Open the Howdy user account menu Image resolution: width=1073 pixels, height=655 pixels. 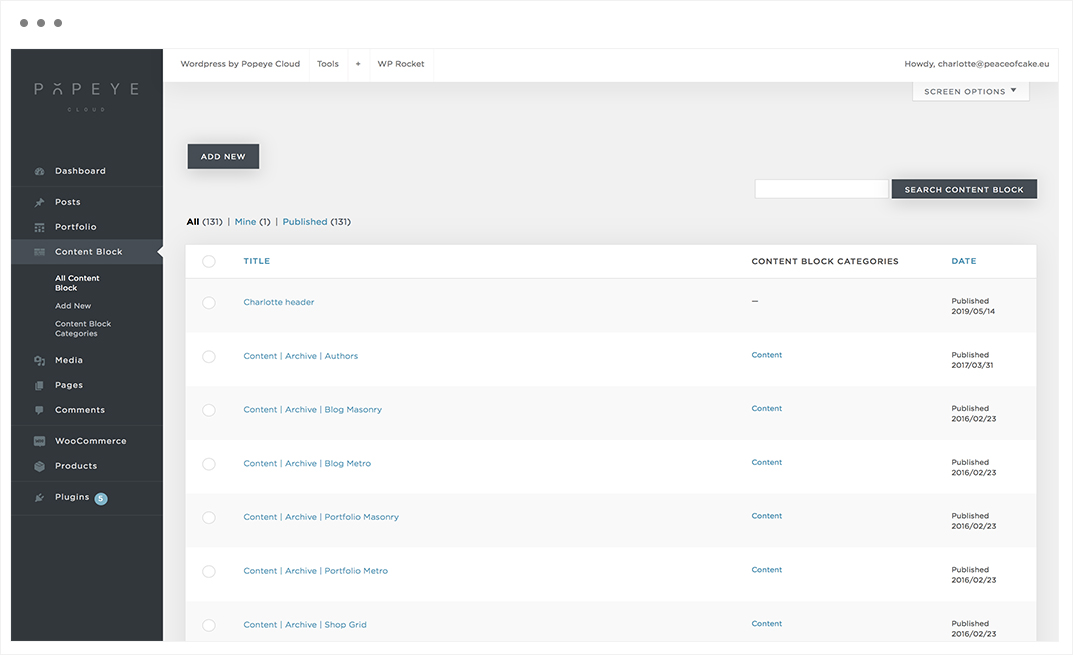point(977,64)
